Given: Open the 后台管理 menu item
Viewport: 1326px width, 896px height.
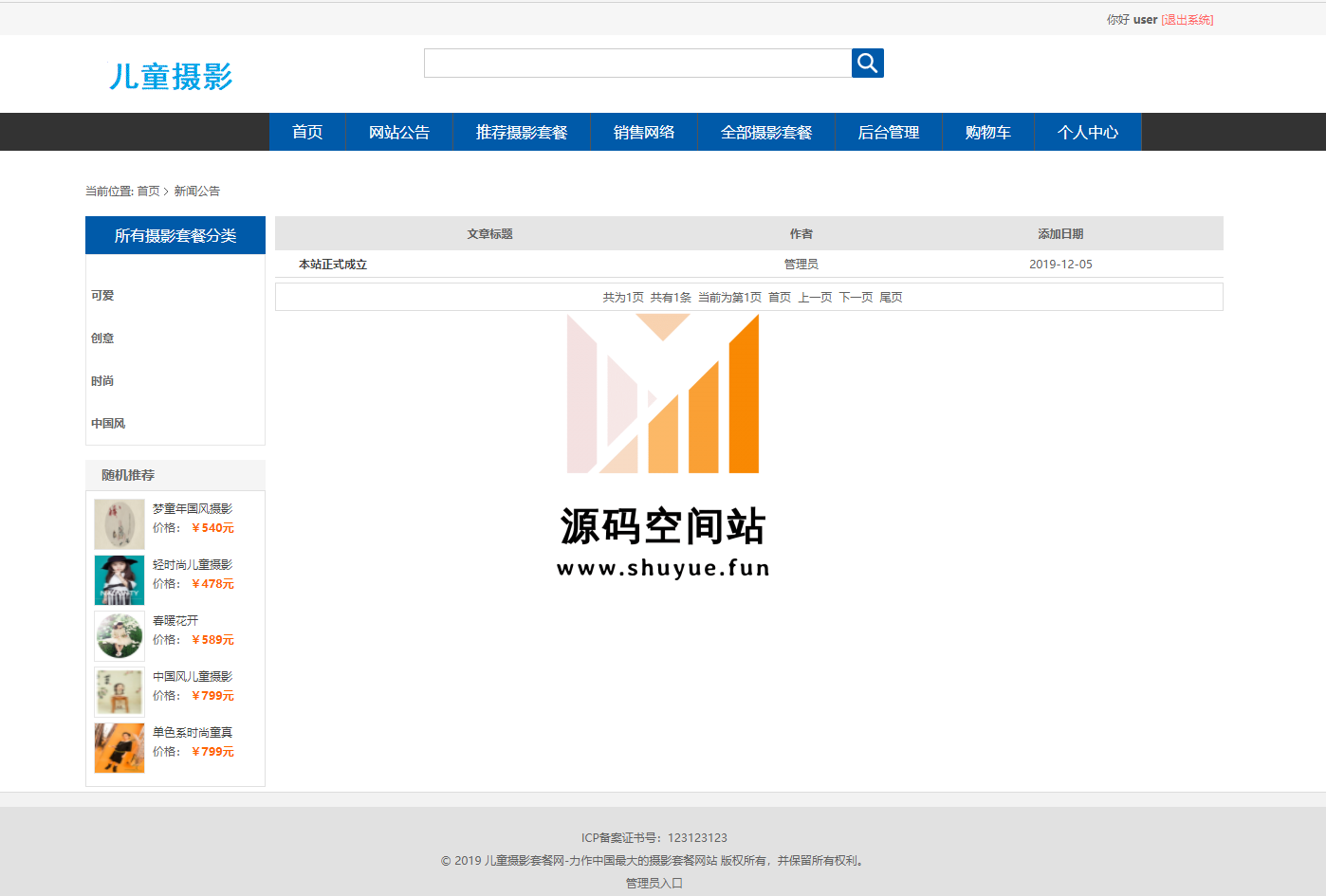Looking at the screenshot, I should (x=889, y=132).
